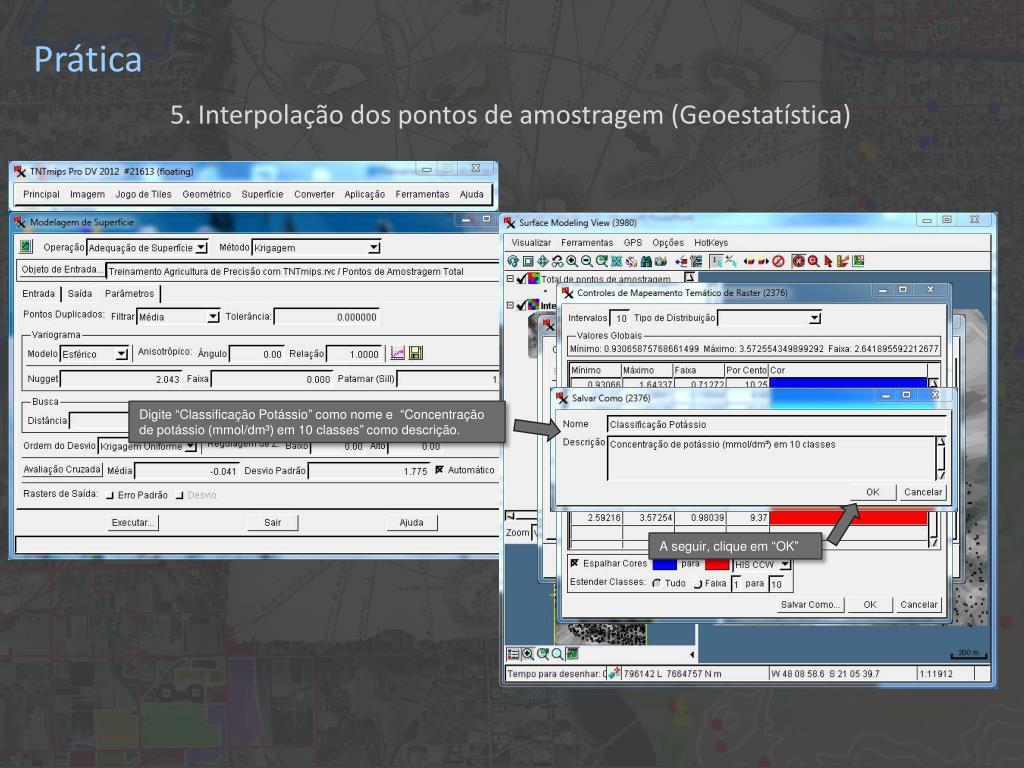Toggle Espalhar Cores checkbox
The image size is (1024, 768).
point(575,563)
